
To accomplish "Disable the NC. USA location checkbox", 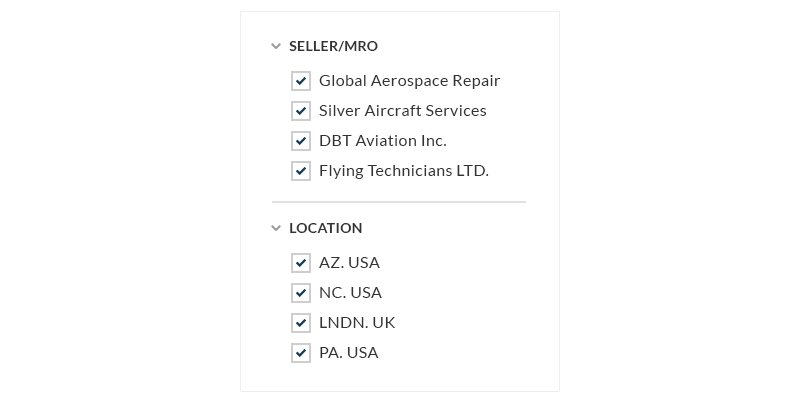I will click(301, 293).
